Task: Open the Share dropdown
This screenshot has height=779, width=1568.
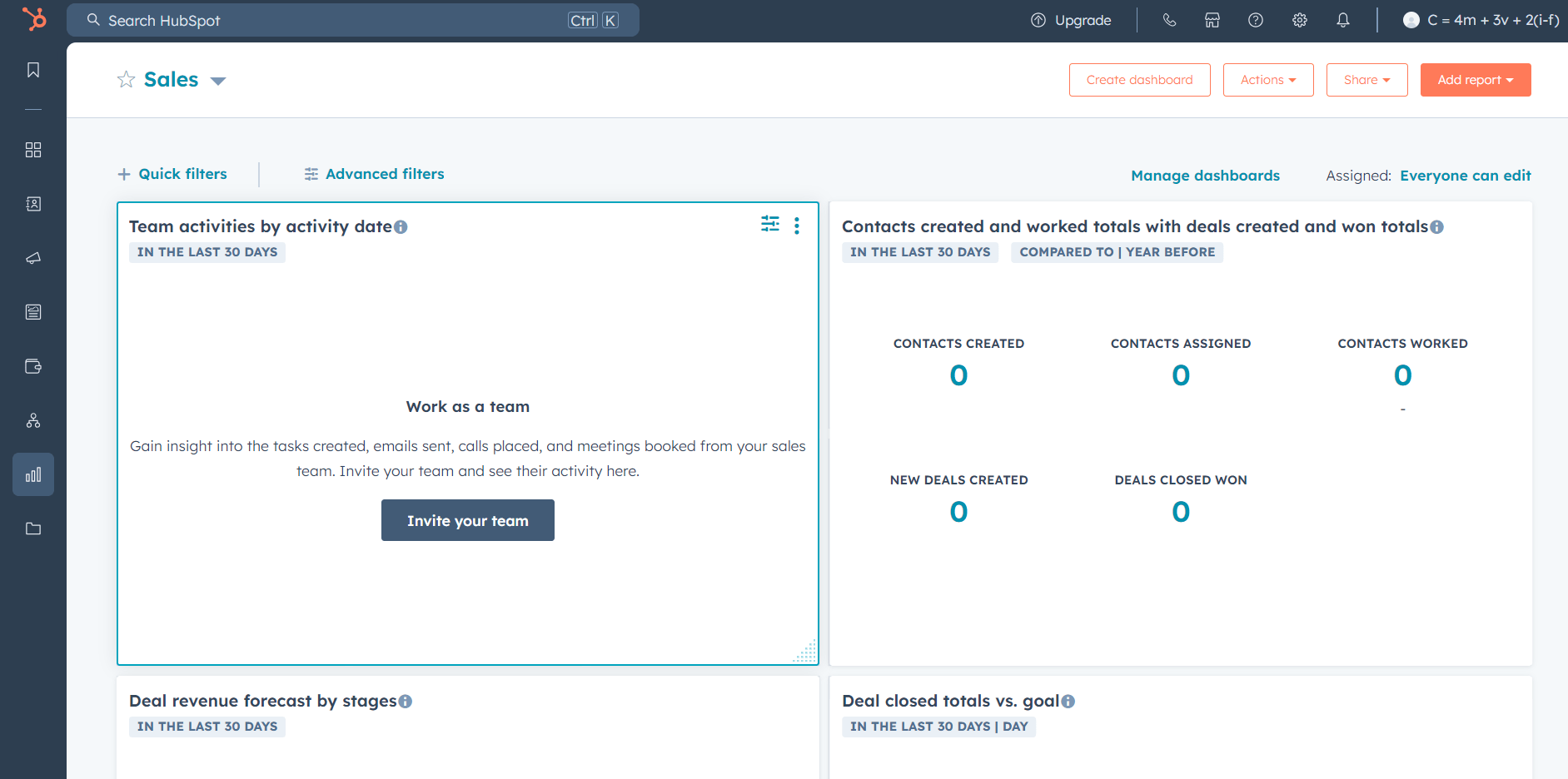Action: (1367, 80)
